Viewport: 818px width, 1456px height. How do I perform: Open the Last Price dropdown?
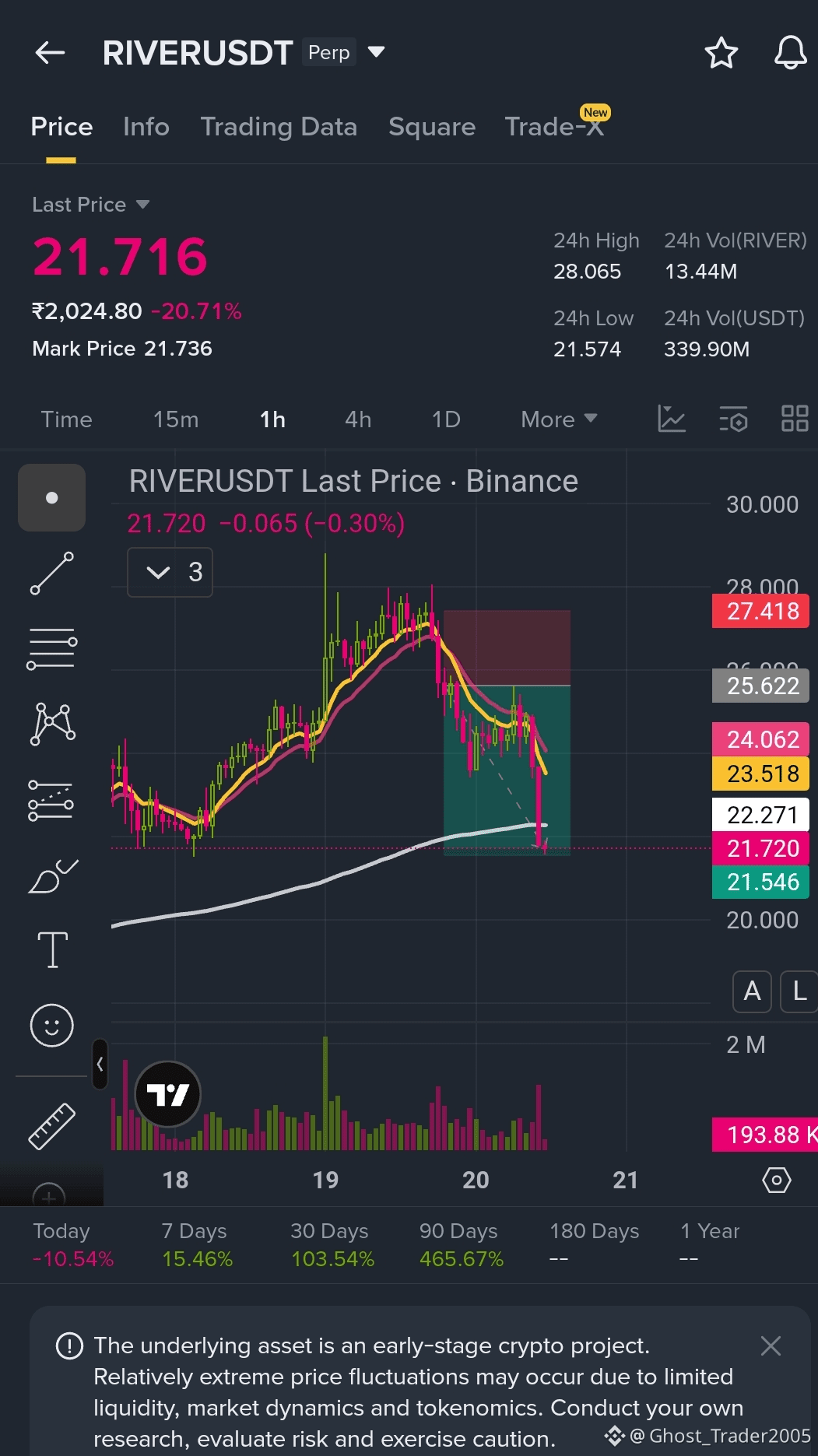click(91, 205)
